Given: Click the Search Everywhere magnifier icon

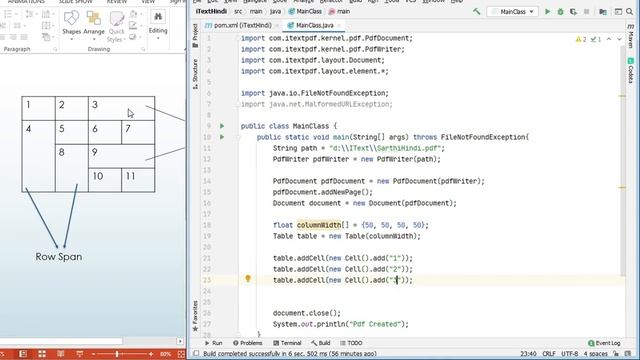Looking at the screenshot, I should click(x=630, y=12).
